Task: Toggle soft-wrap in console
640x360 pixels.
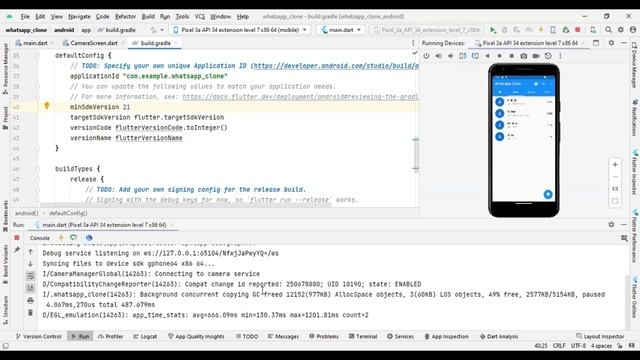Action: [30, 276]
